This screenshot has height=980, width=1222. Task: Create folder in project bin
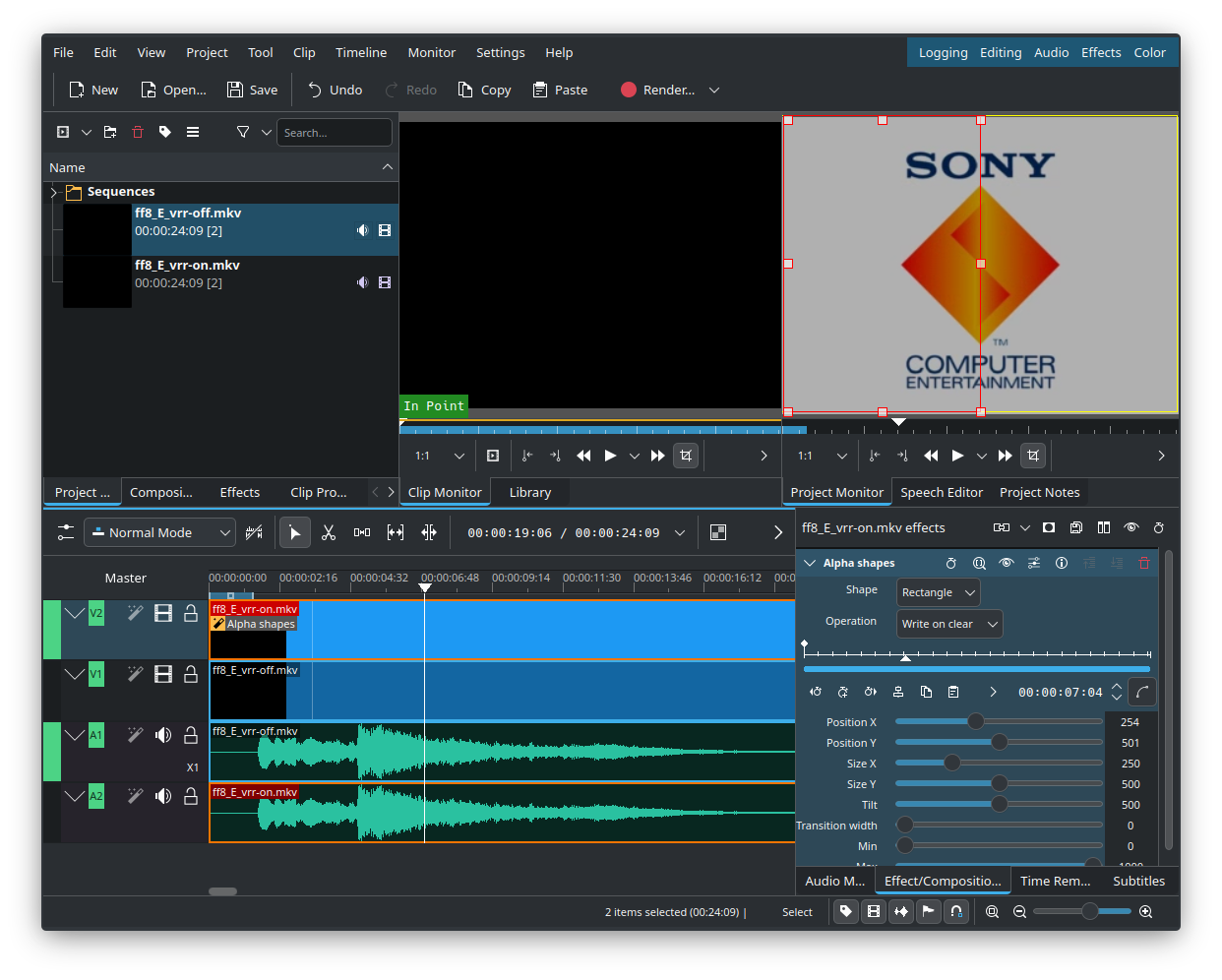[110, 132]
